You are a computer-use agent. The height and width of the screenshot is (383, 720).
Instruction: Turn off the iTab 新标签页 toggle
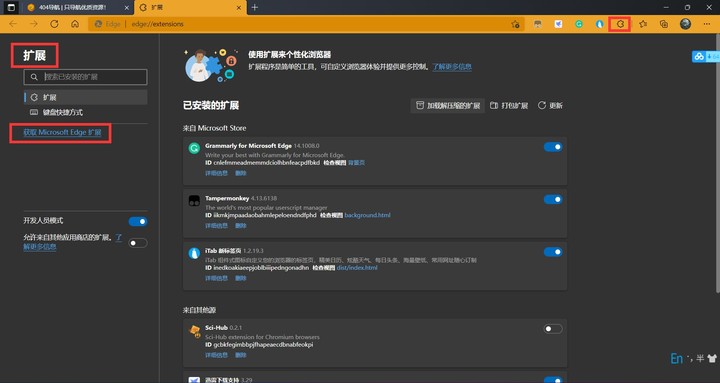pyautogui.click(x=553, y=252)
